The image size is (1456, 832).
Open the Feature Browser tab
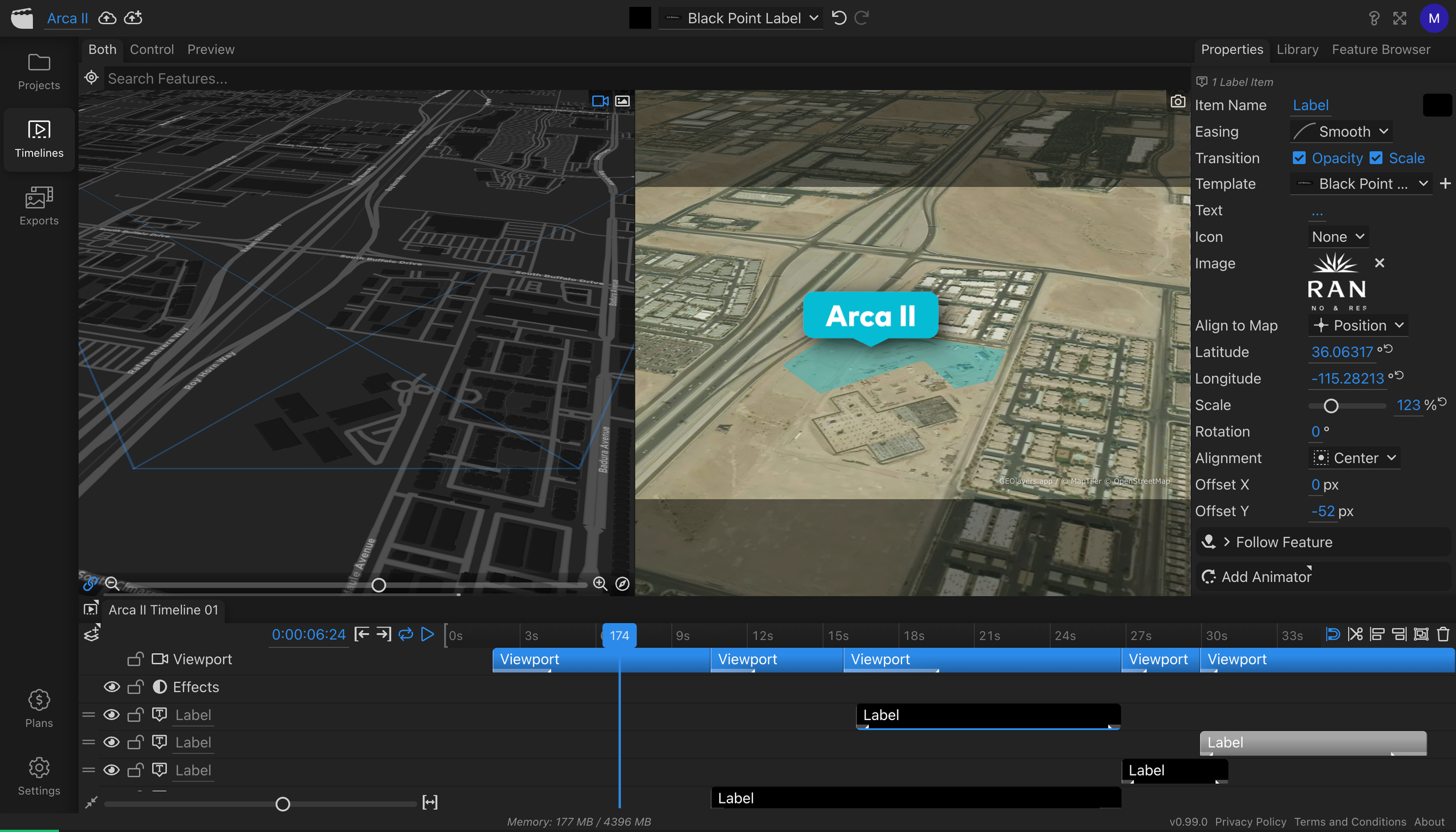[x=1381, y=50]
